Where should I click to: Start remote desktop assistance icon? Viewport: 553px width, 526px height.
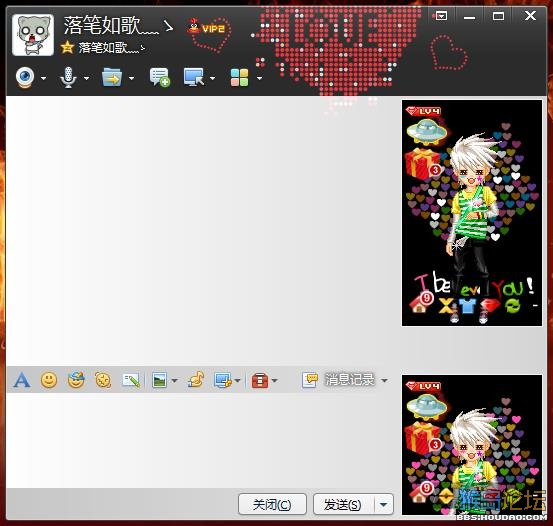coord(194,77)
